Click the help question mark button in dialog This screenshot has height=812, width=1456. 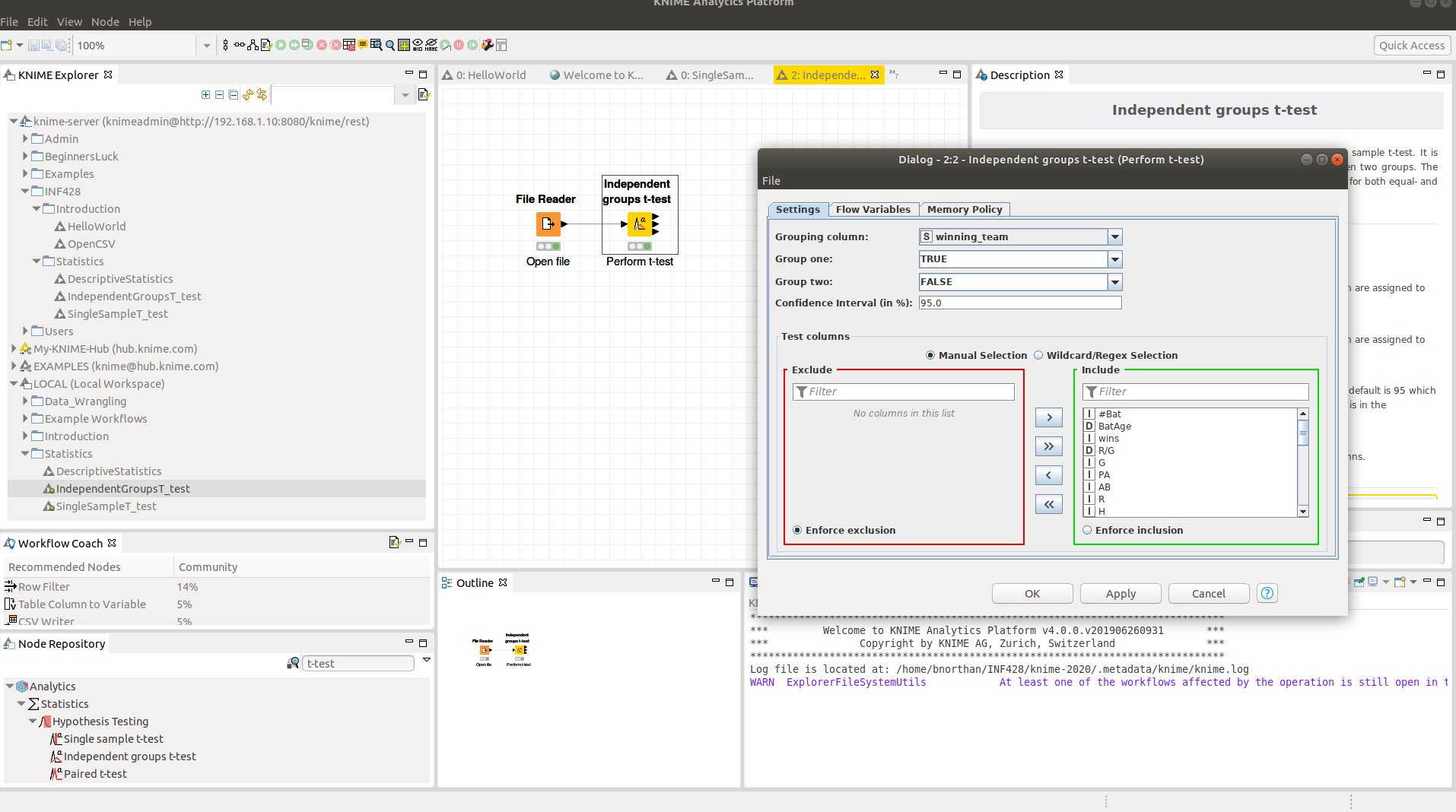(x=1267, y=593)
